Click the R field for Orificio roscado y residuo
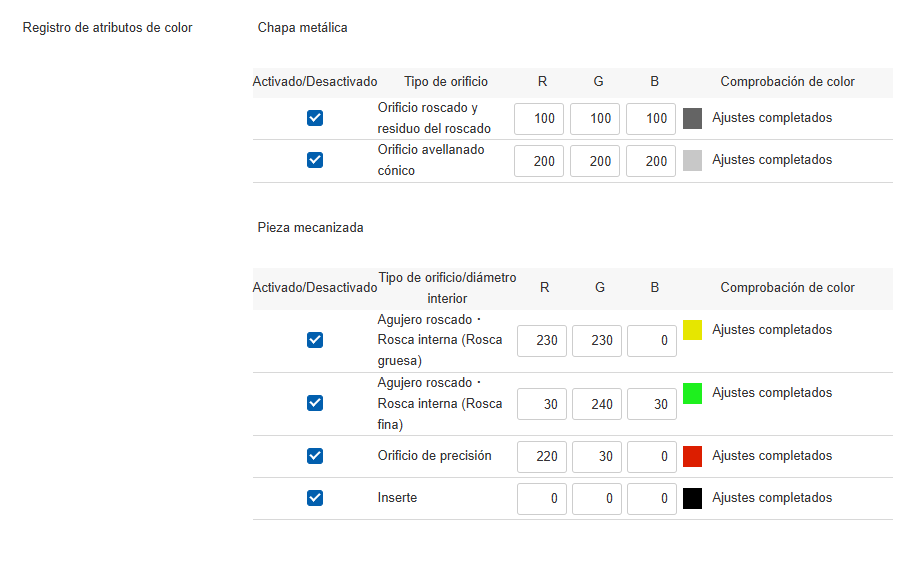 539,119
